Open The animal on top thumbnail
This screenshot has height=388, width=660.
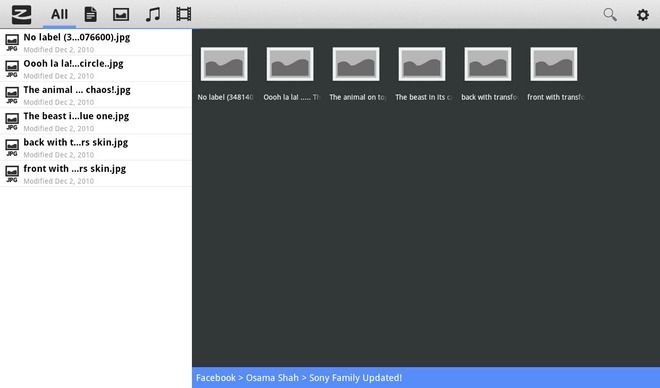click(356, 64)
